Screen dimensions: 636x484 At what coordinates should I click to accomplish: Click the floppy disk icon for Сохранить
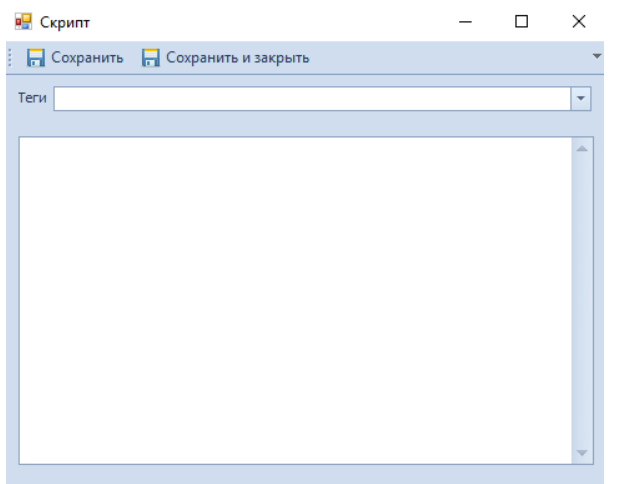click(x=36, y=58)
